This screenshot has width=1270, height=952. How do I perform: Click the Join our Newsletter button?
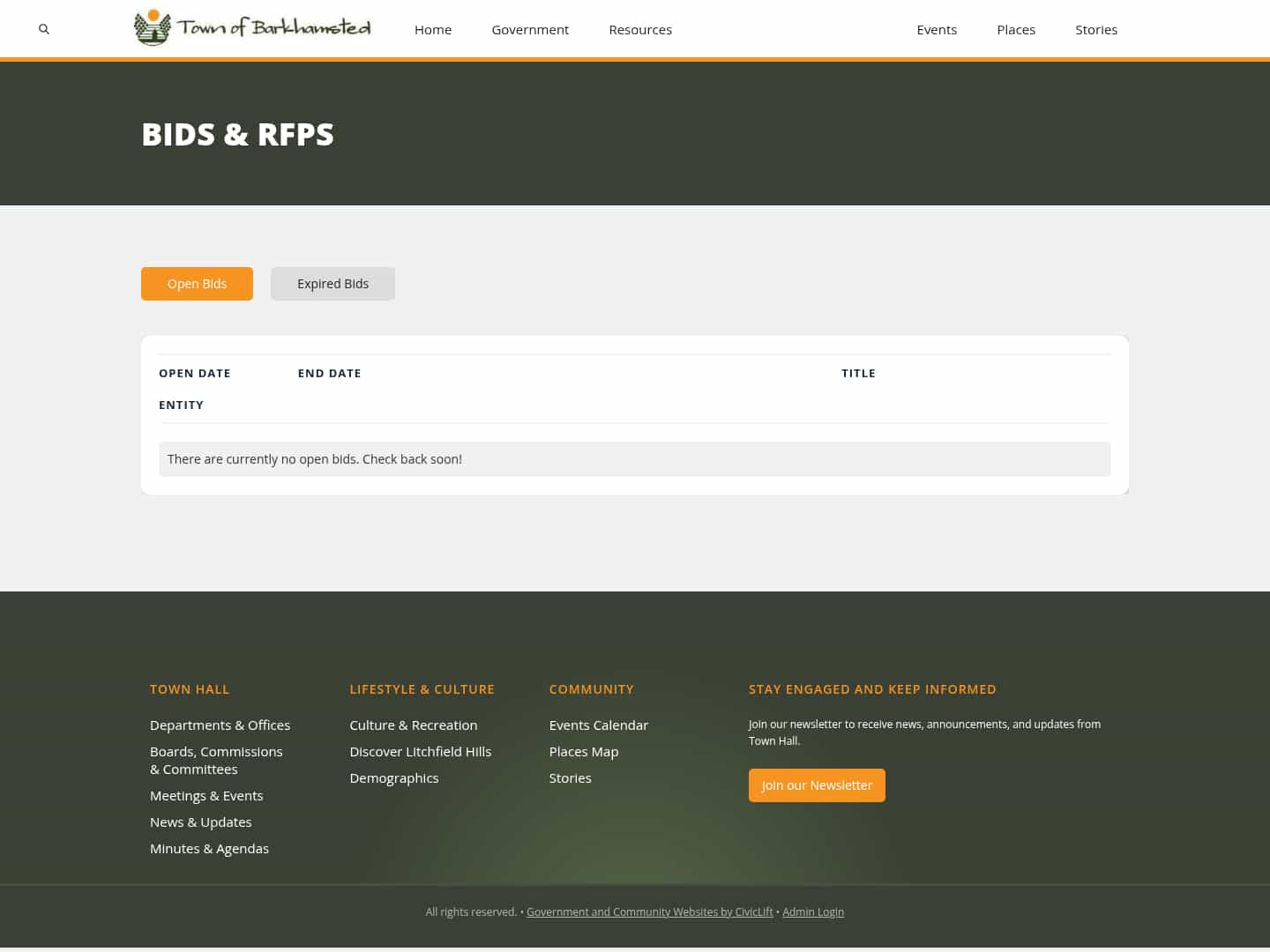pyautogui.click(x=817, y=785)
